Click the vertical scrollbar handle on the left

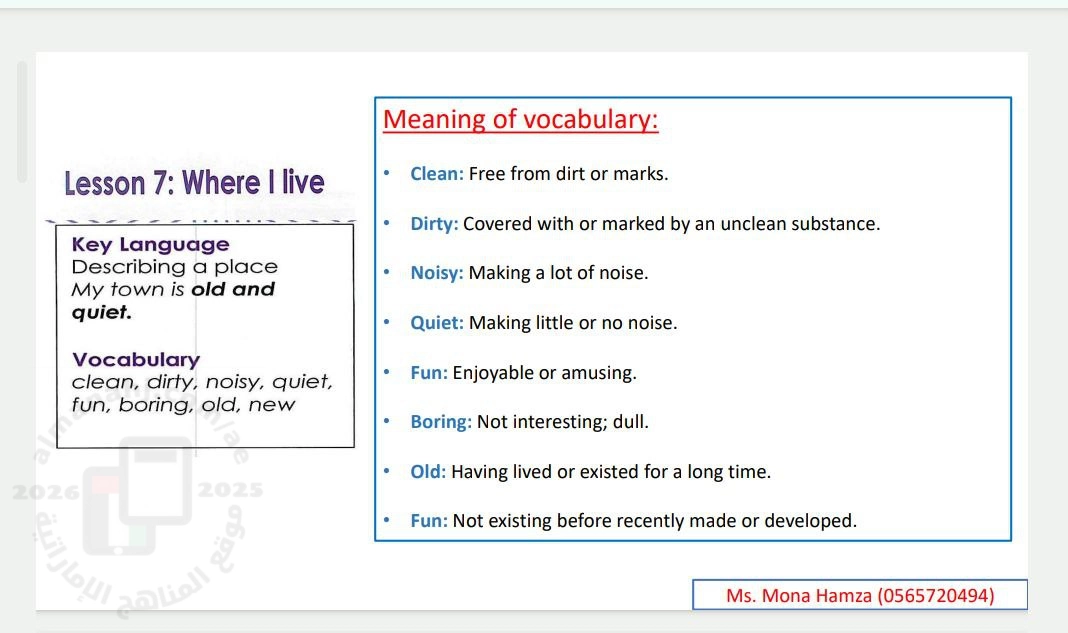coord(22,121)
